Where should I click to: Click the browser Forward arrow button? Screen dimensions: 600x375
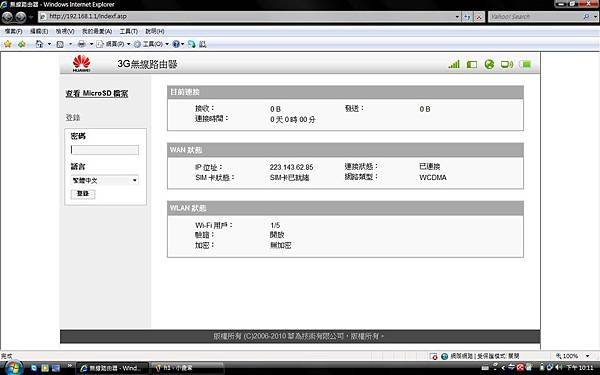[21, 17]
